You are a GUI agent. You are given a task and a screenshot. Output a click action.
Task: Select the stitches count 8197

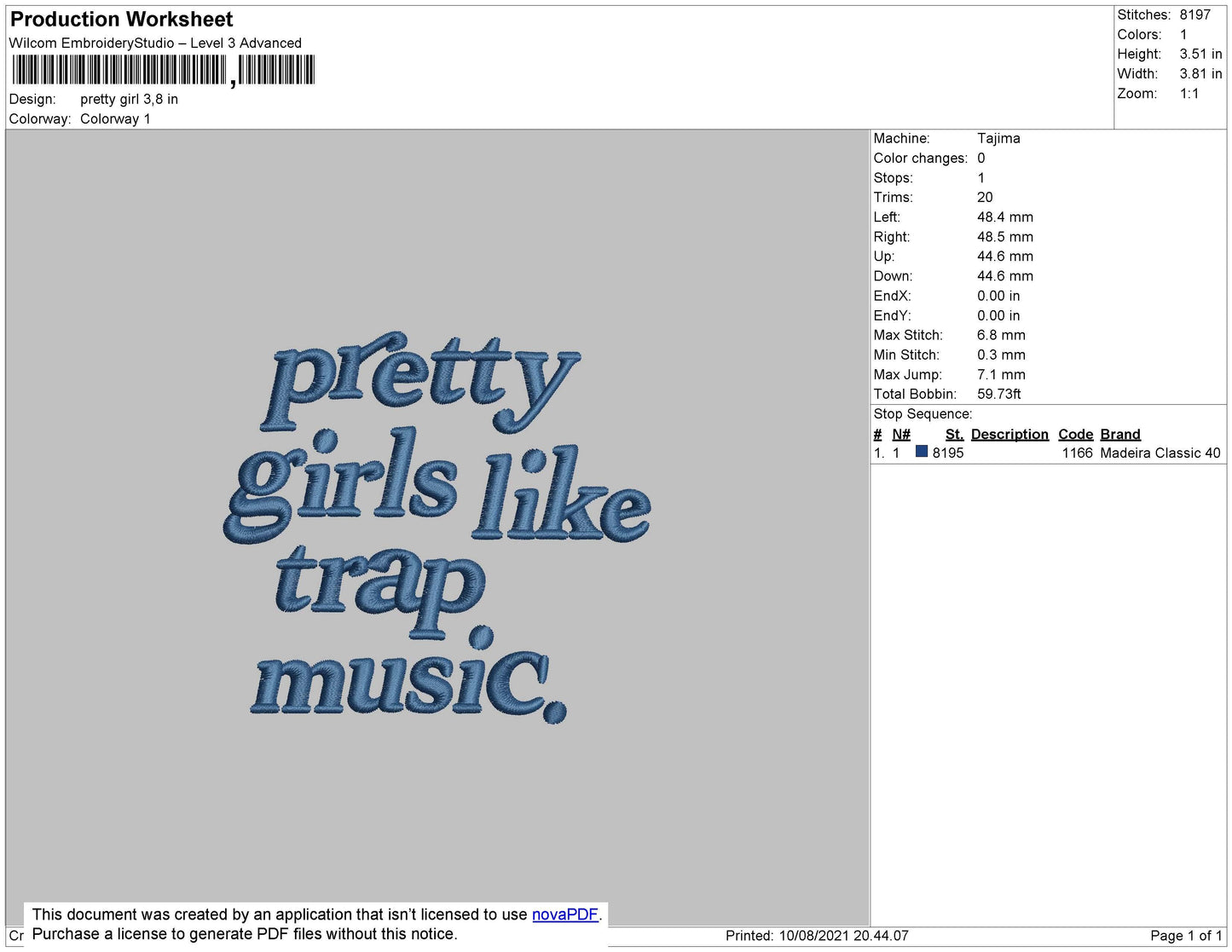pyautogui.click(x=1195, y=14)
